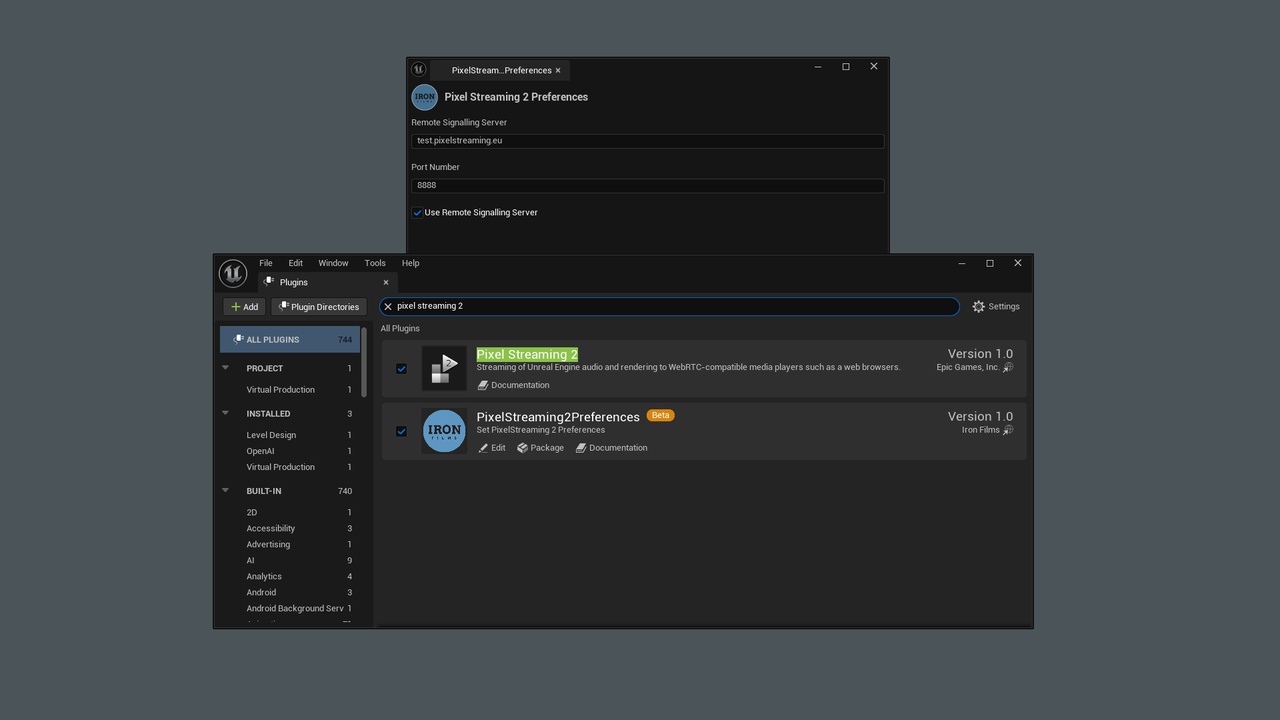1280x720 pixels.
Task: Click the Port Number field
Action: [x=648, y=185]
